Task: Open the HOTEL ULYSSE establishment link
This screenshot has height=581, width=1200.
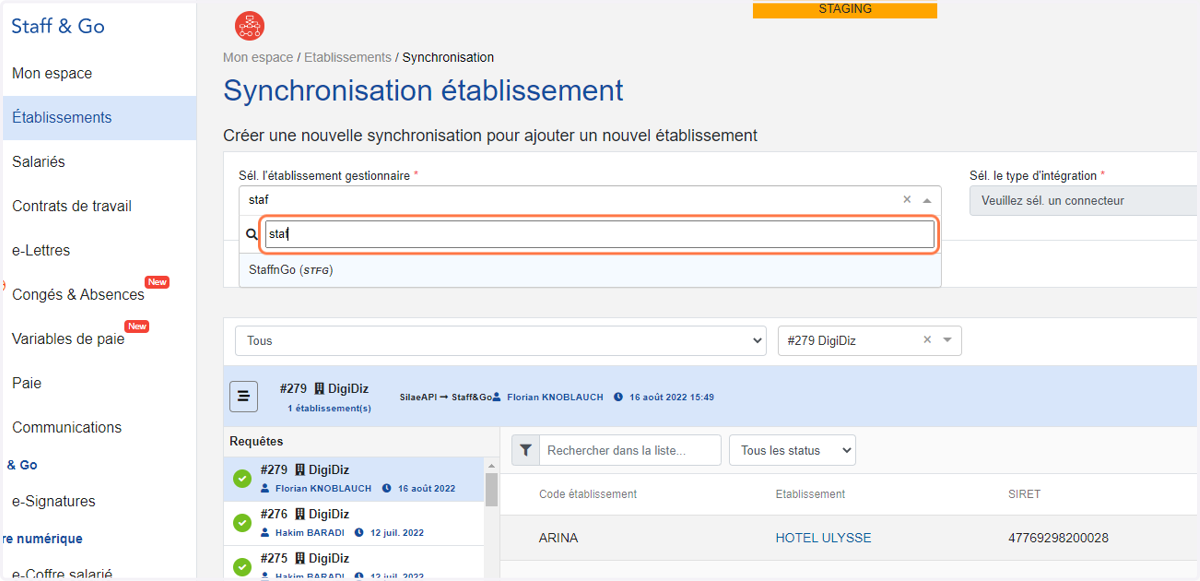Action: (823, 538)
